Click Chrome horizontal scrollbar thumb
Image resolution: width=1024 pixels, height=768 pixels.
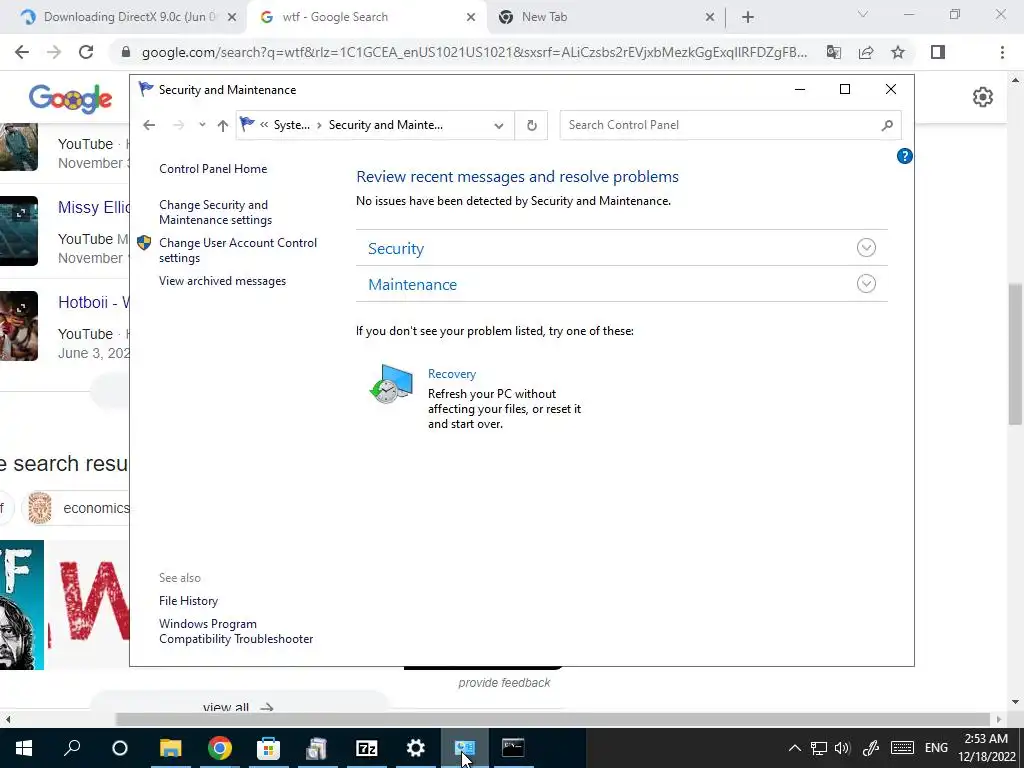pos(552,719)
